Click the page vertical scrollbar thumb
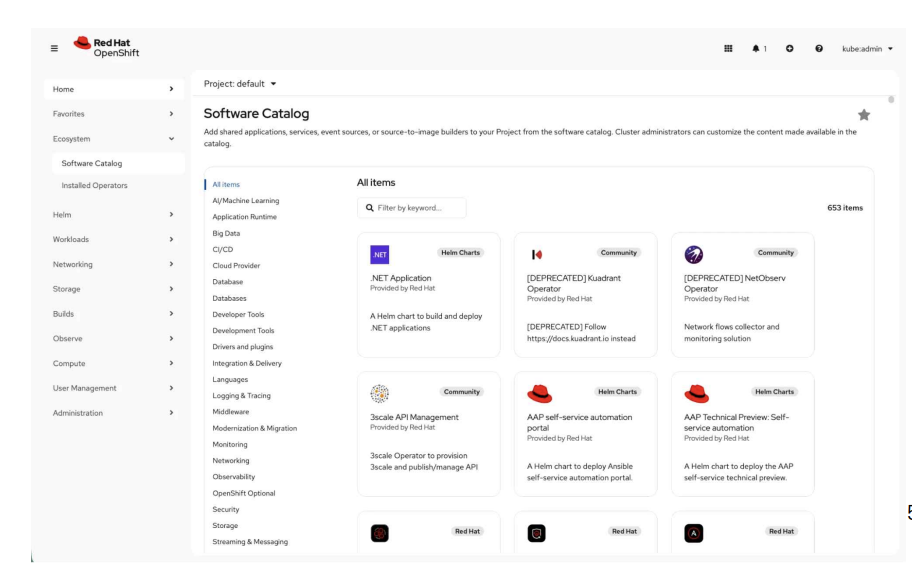Image resolution: width=912 pixels, height=578 pixels. [x=890, y=100]
